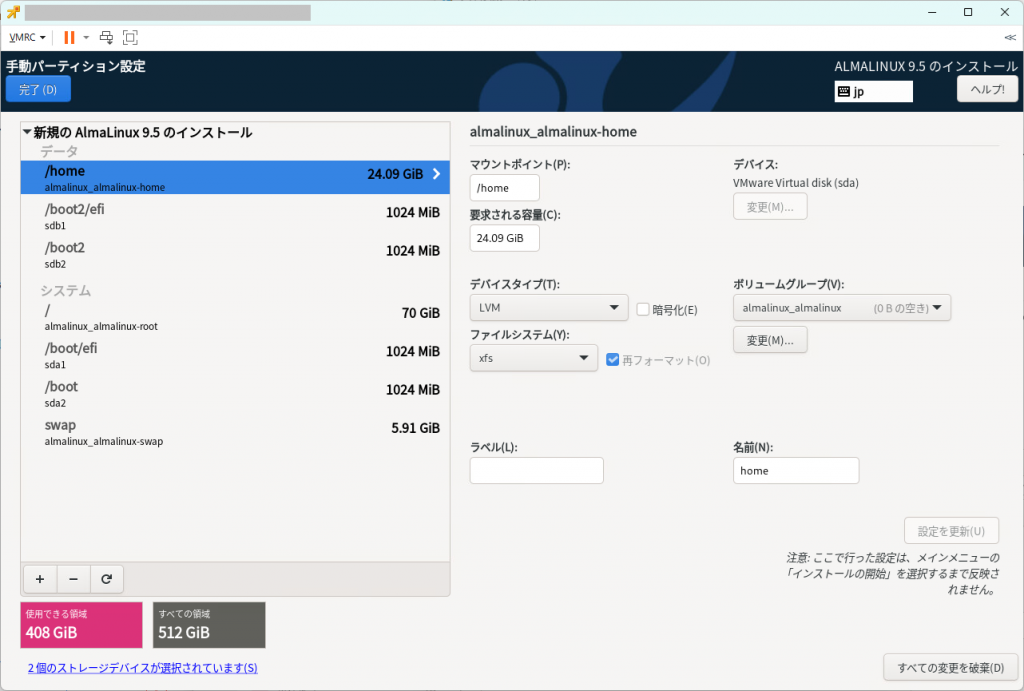Image resolution: width=1024 pixels, height=691 pixels.
Task: Remove selected mount point with minus button
Action: (73, 579)
